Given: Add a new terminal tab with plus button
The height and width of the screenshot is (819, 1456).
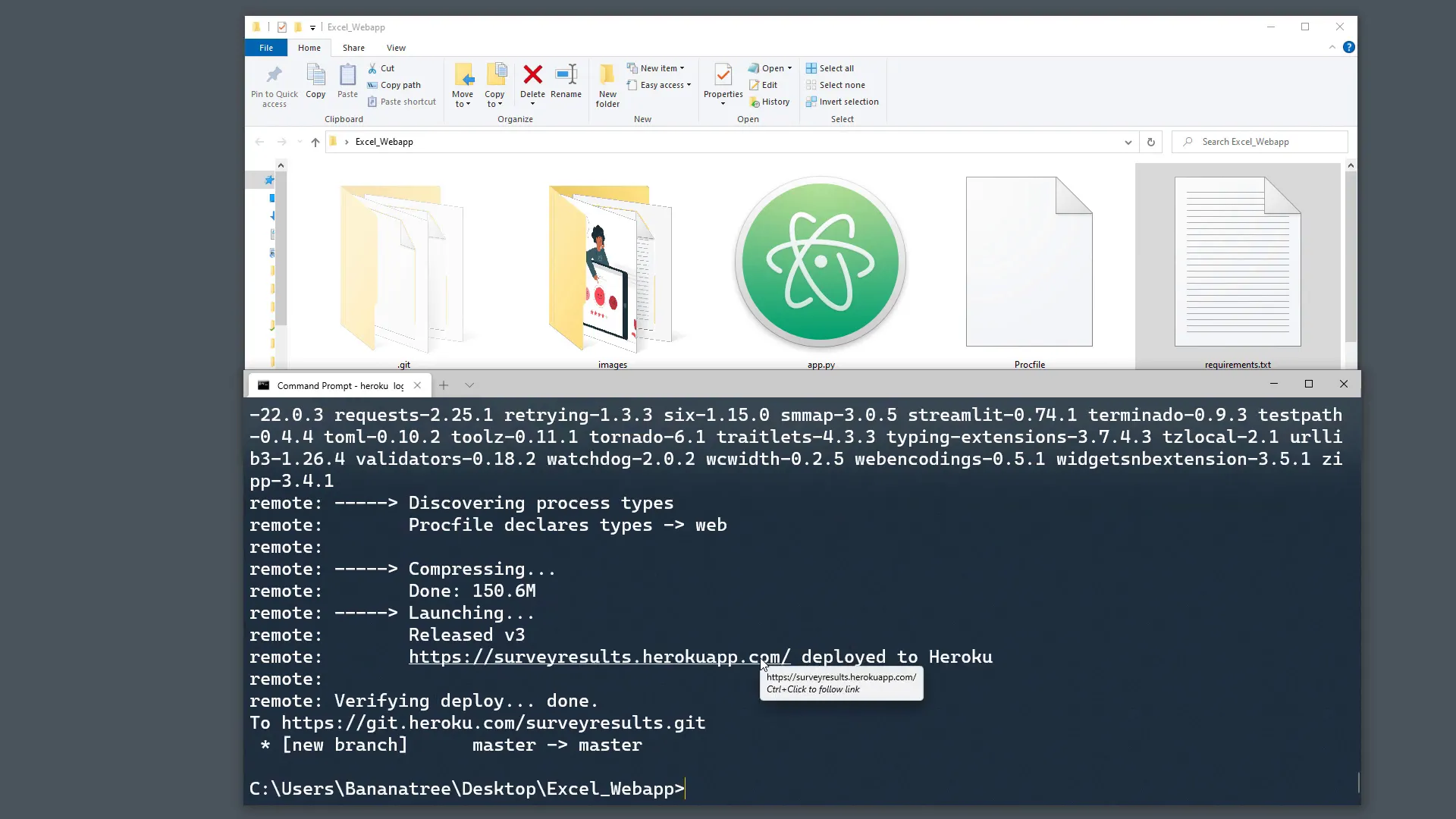Looking at the screenshot, I should 444,385.
